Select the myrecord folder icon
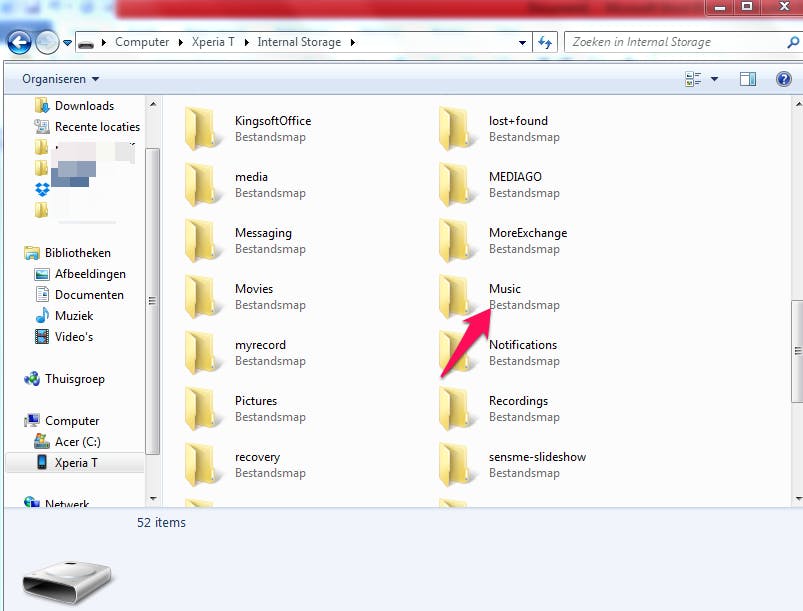Image resolution: width=803 pixels, height=611 pixels. [201, 353]
